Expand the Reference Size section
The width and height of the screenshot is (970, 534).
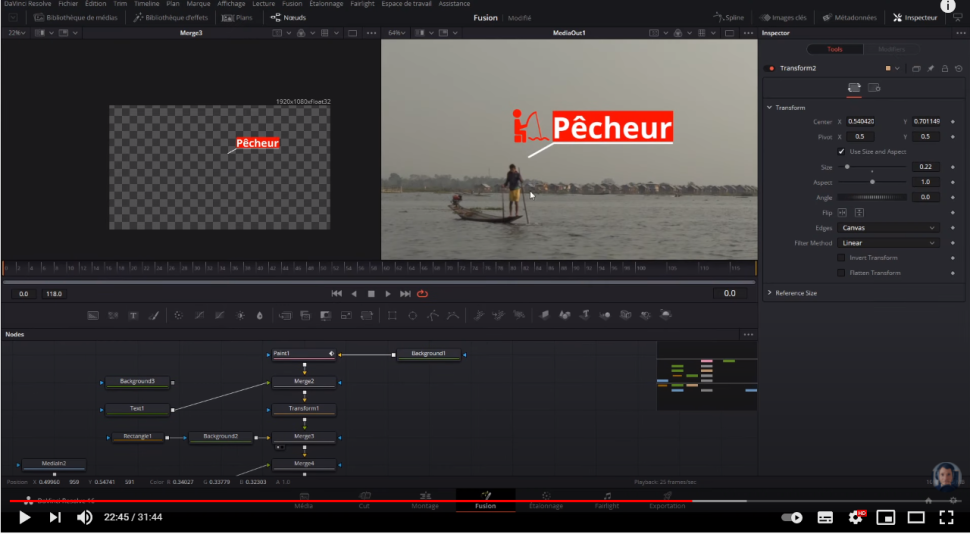coord(770,293)
